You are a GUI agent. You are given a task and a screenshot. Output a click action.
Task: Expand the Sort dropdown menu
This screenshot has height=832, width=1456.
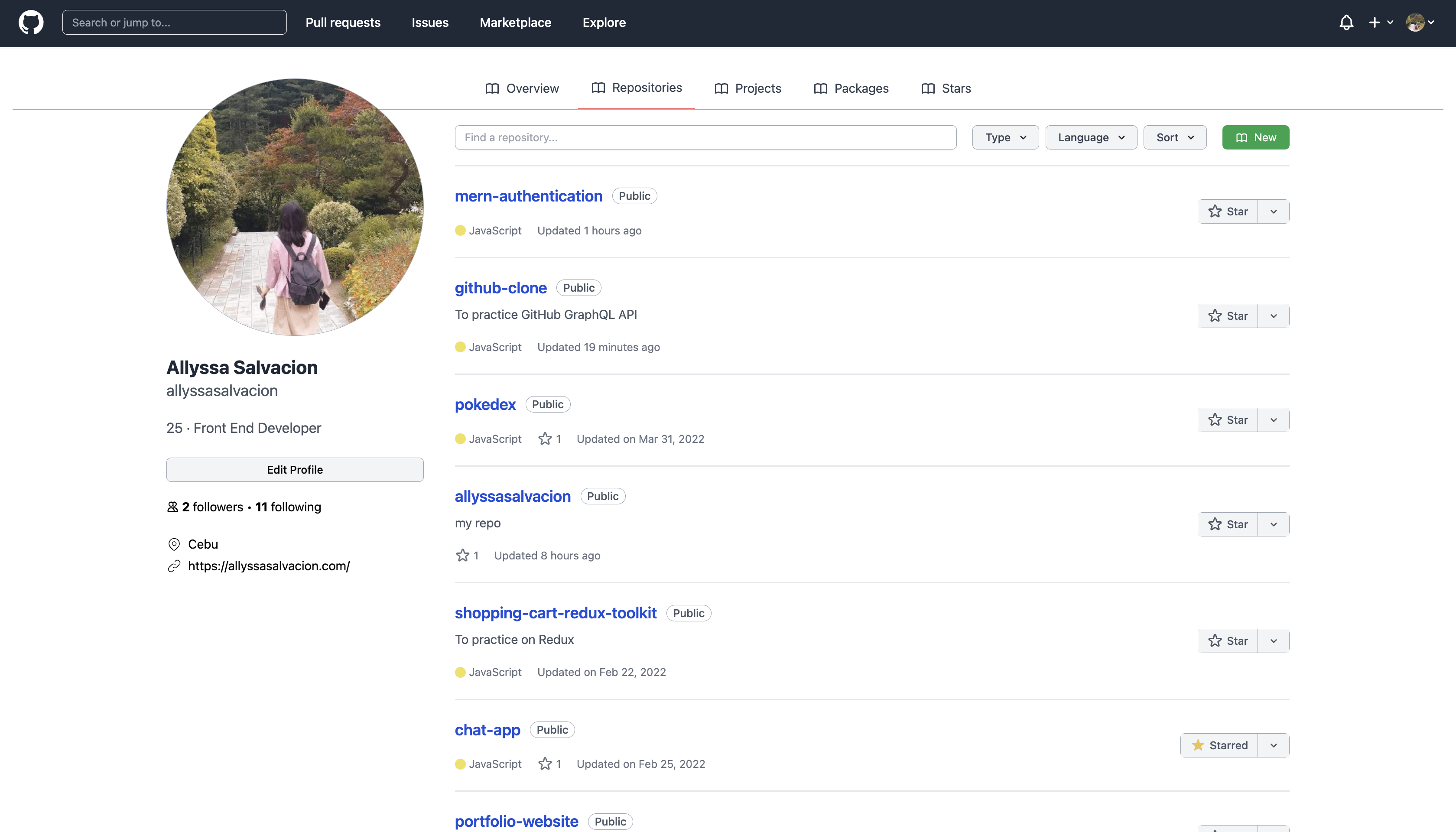1175,137
